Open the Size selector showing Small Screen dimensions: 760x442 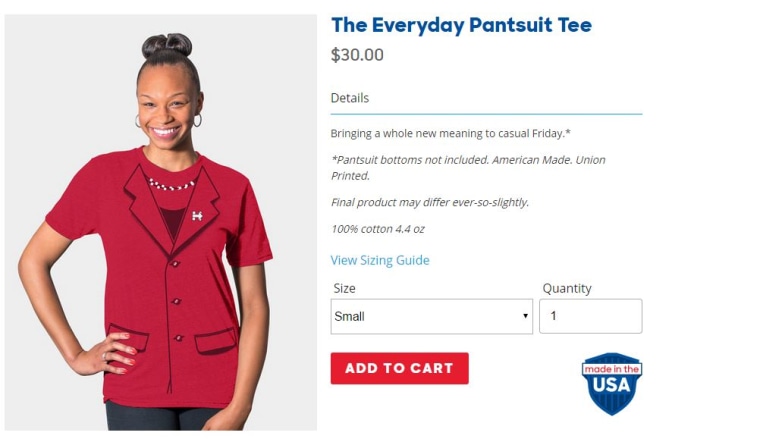click(431, 316)
